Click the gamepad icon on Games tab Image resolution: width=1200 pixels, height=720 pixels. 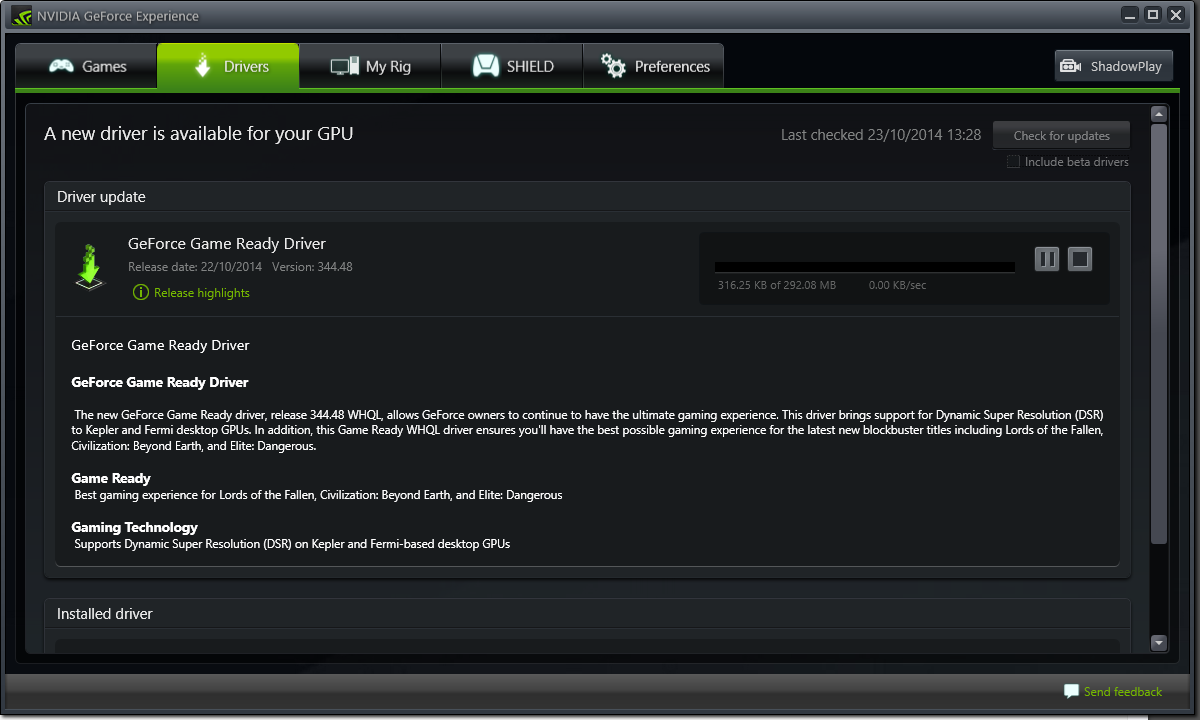click(62, 66)
